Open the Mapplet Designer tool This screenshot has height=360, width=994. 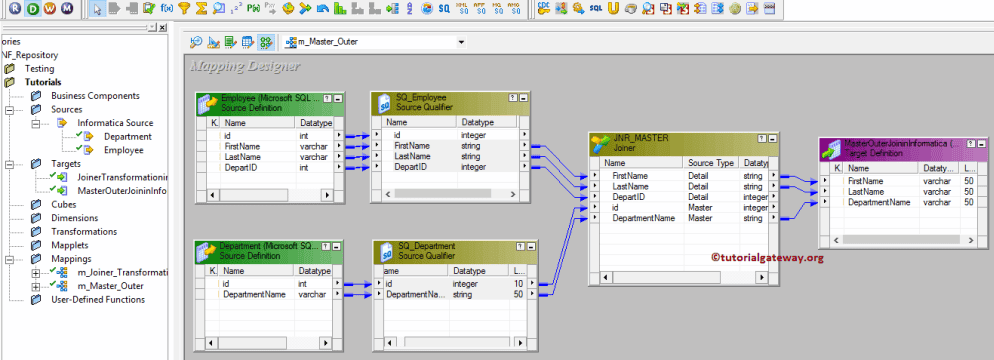(248, 42)
